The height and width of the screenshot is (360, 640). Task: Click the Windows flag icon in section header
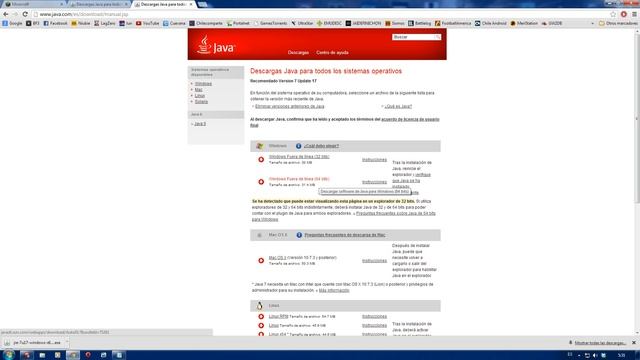point(260,146)
